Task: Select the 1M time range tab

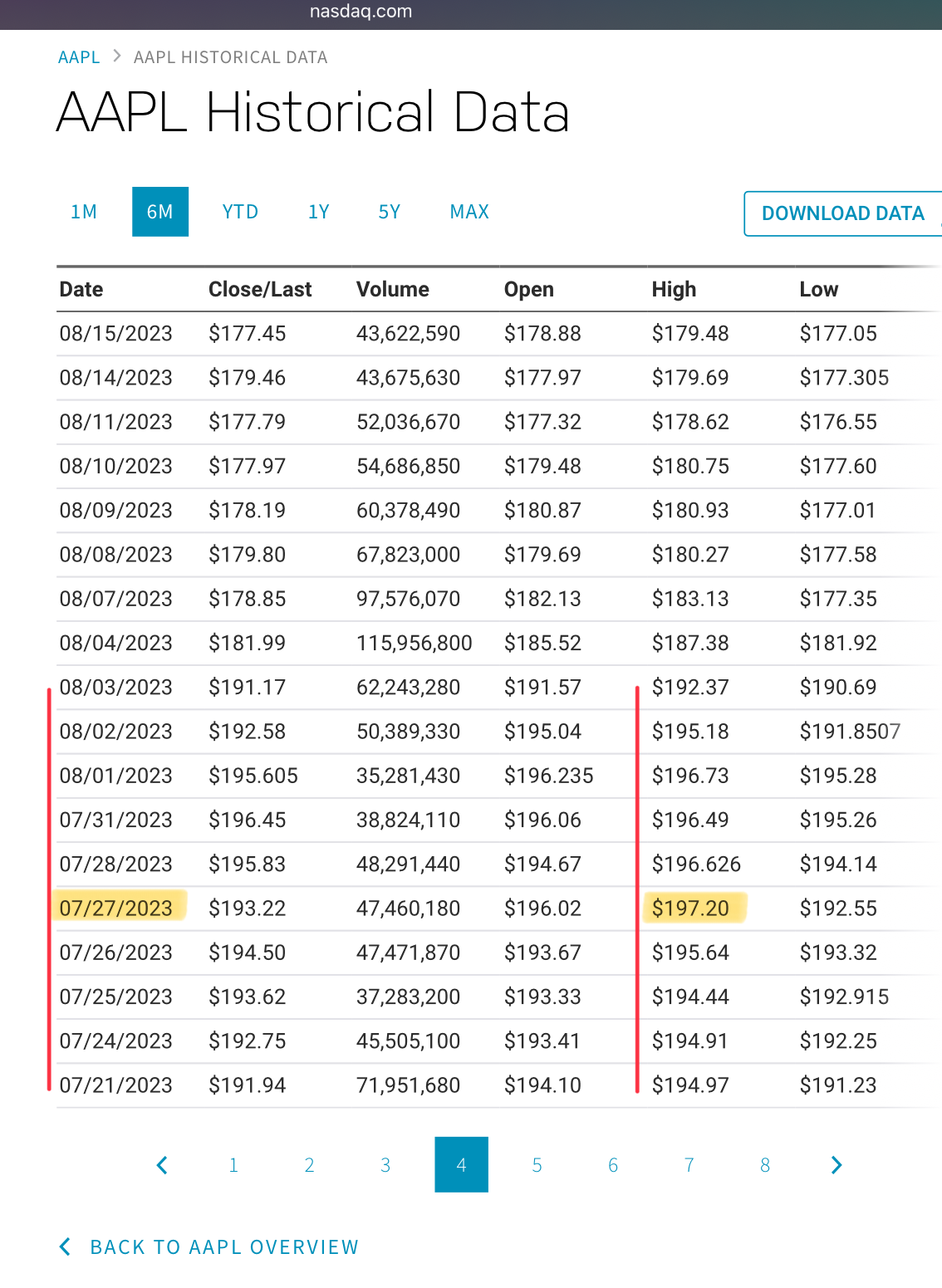Action: point(84,212)
